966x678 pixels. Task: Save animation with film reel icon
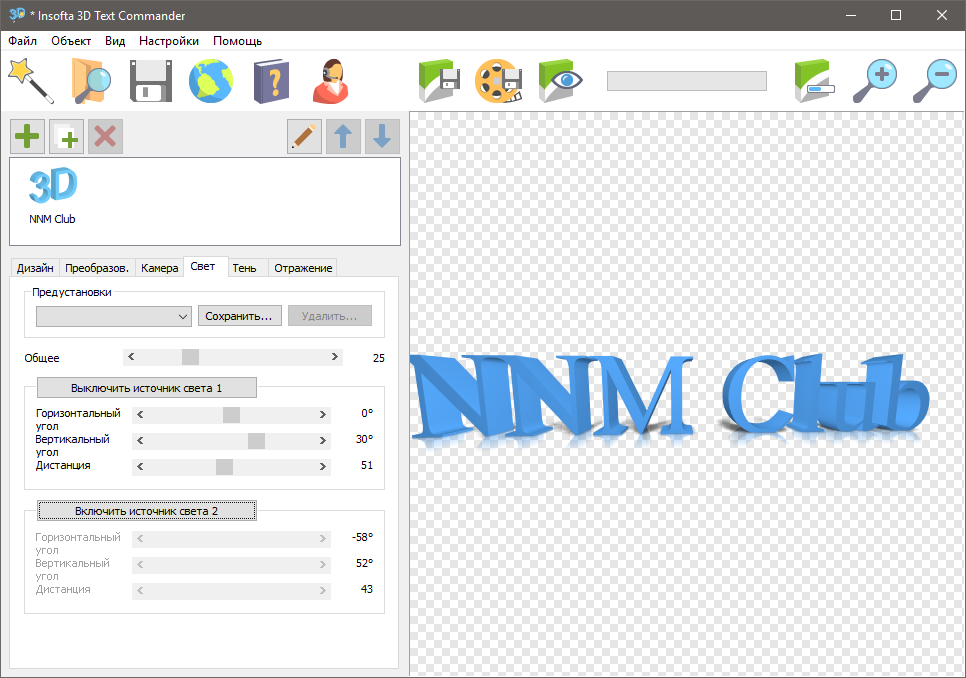click(499, 81)
